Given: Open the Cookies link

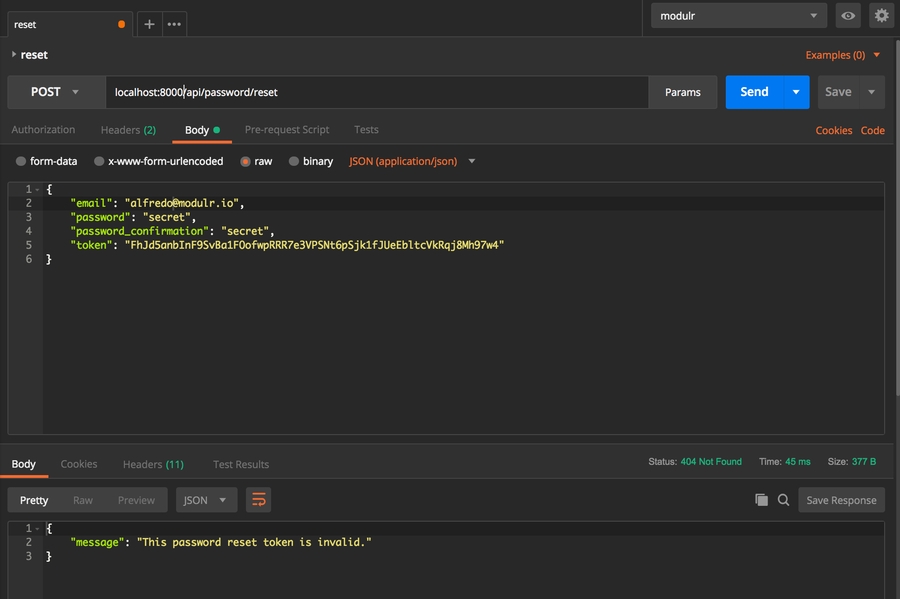Looking at the screenshot, I should tap(833, 130).
